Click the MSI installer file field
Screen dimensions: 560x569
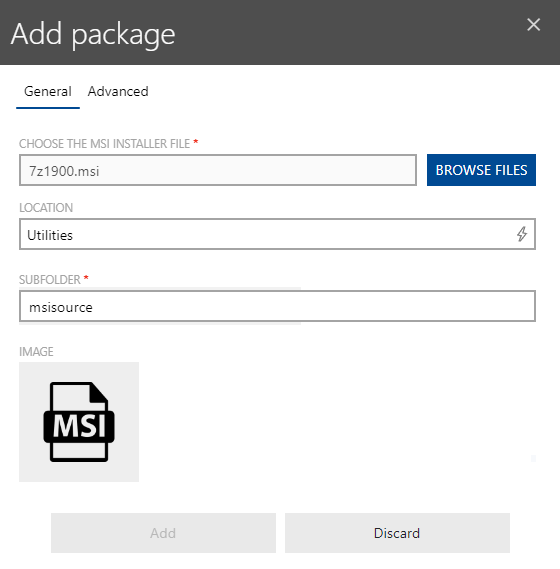[218, 170]
